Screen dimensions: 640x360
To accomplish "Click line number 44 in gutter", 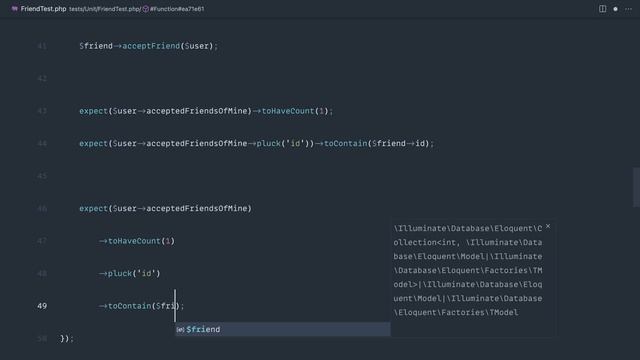I will coord(42,144).
